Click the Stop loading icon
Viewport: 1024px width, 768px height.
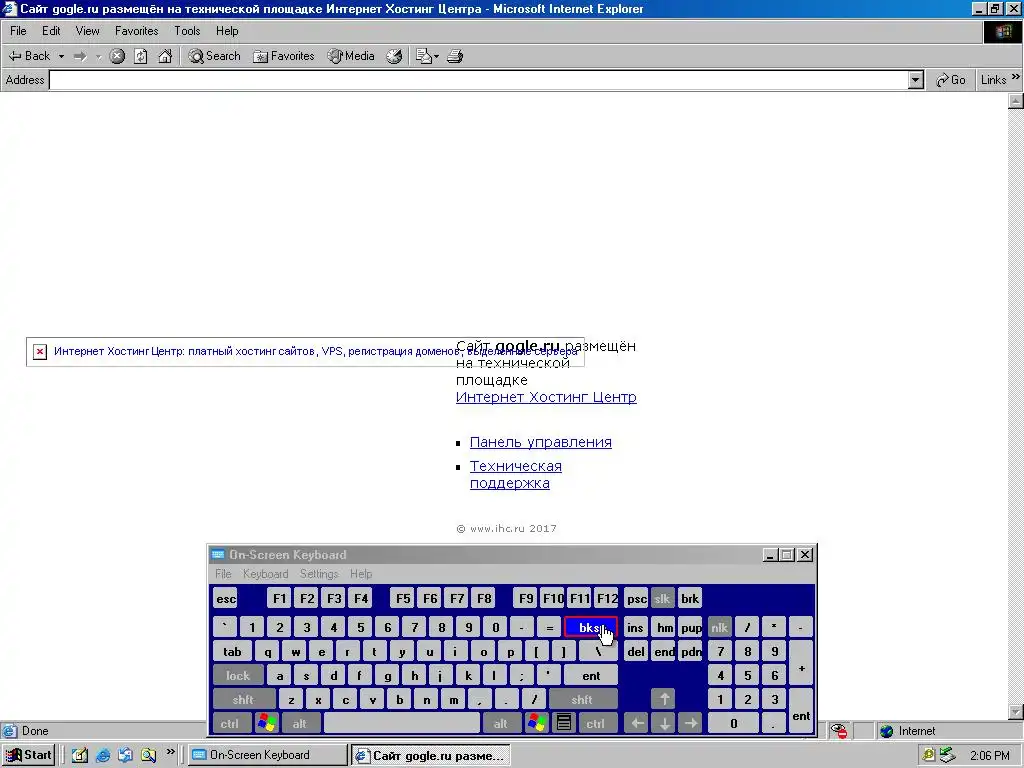point(117,56)
